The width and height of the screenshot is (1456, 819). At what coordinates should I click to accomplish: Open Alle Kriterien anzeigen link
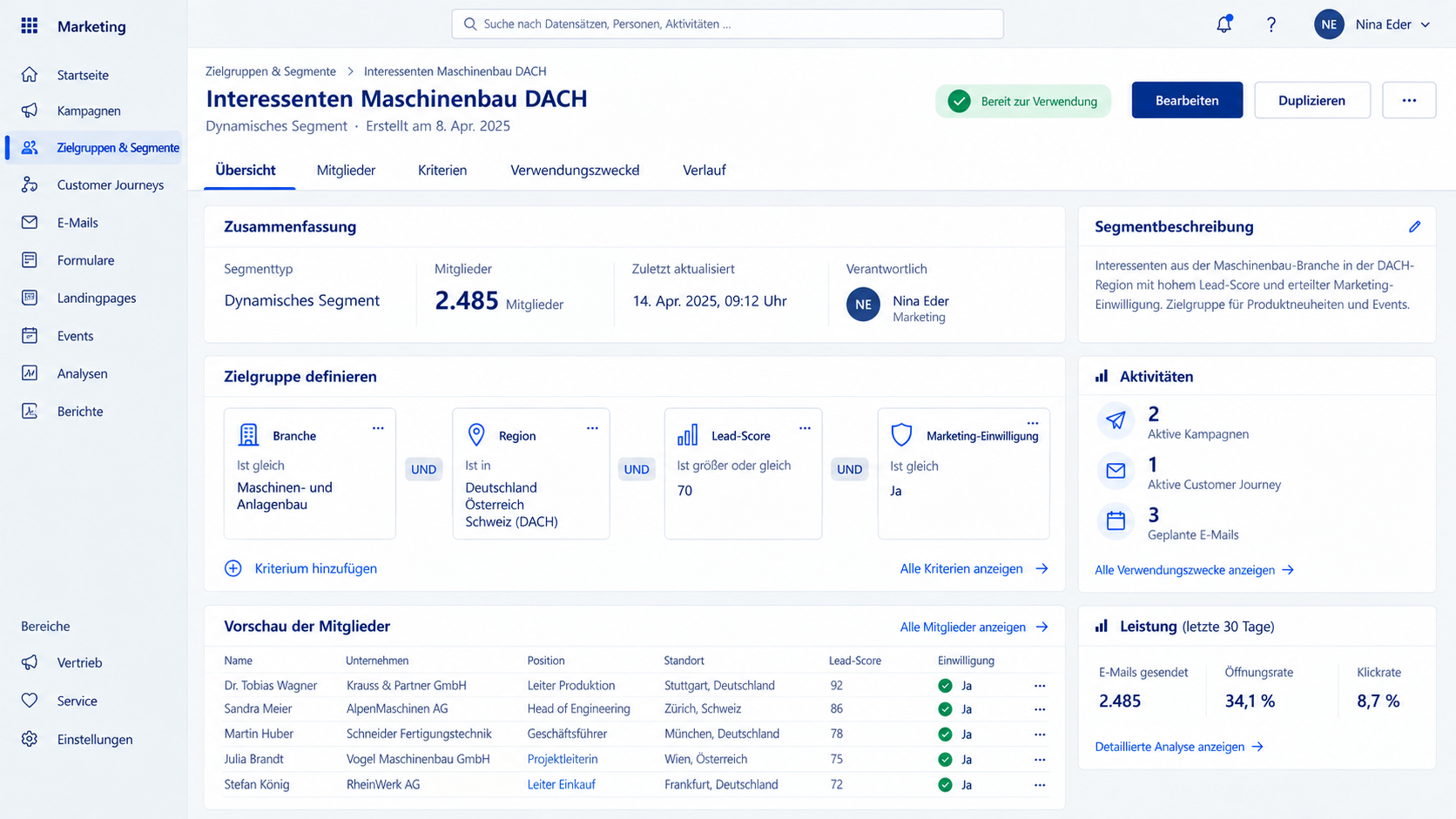click(x=974, y=568)
